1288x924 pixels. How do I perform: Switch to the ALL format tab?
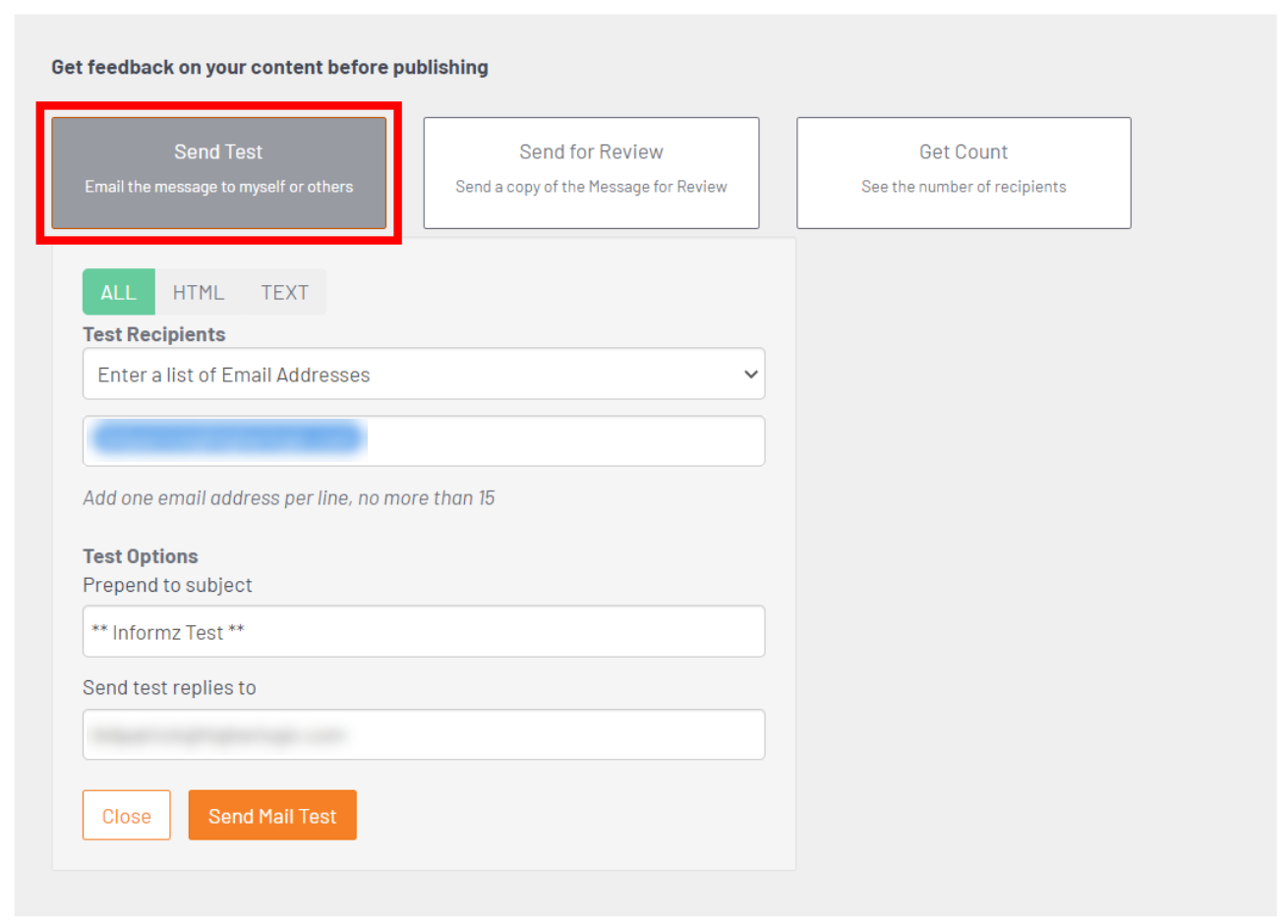click(x=118, y=292)
